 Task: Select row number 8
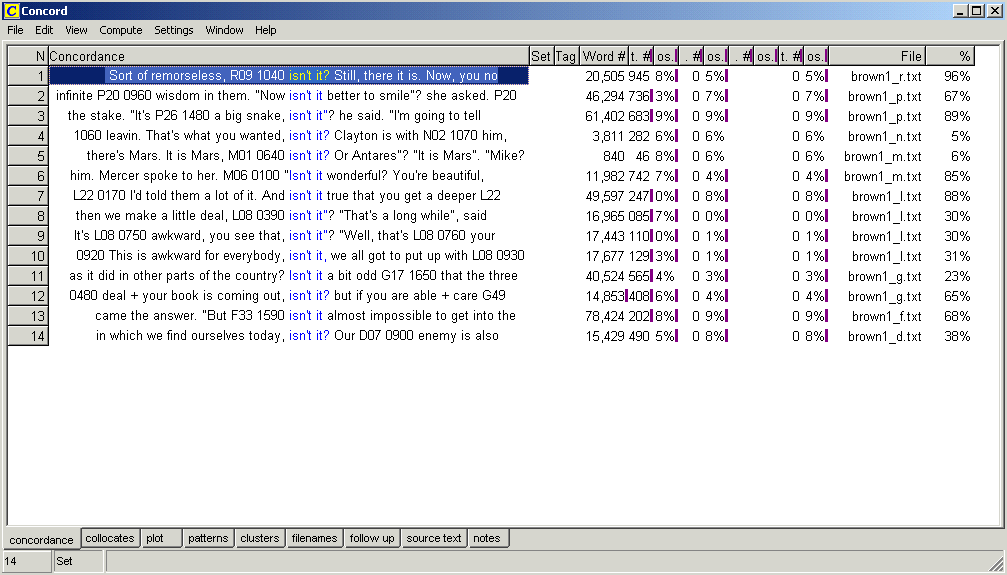tap(28, 215)
